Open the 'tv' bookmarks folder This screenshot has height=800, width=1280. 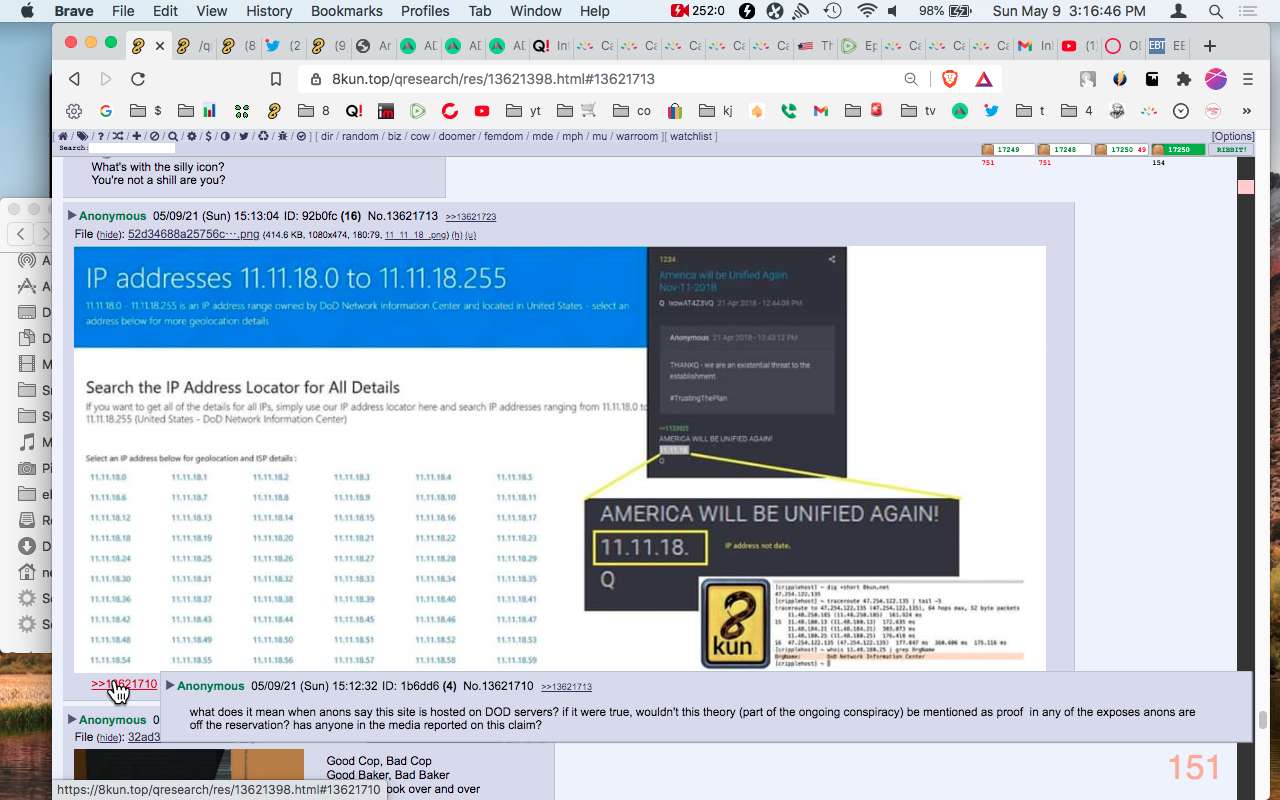point(918,111)
